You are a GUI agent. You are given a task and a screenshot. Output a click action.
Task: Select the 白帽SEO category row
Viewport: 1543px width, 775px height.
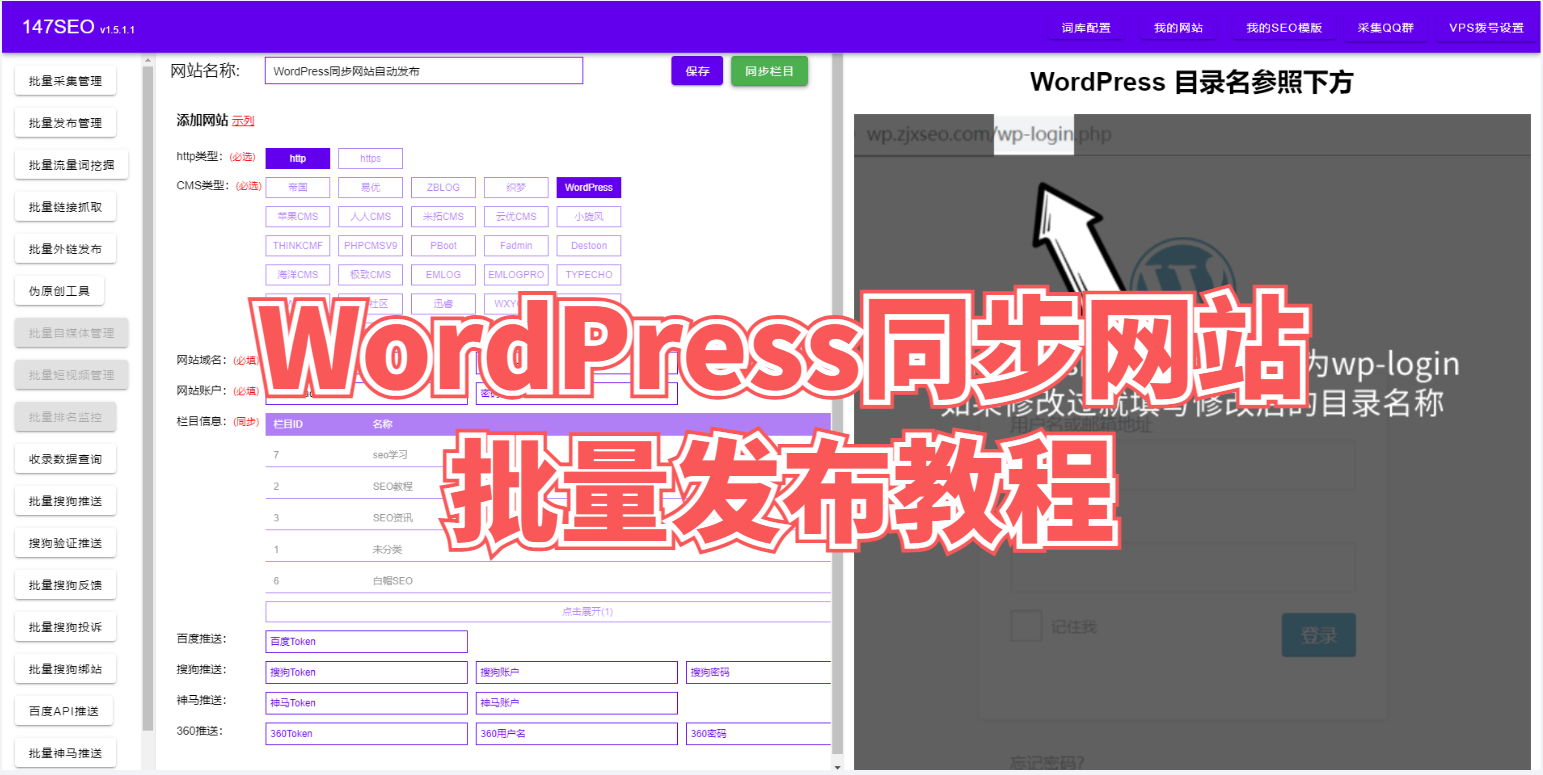coord(548,581)
